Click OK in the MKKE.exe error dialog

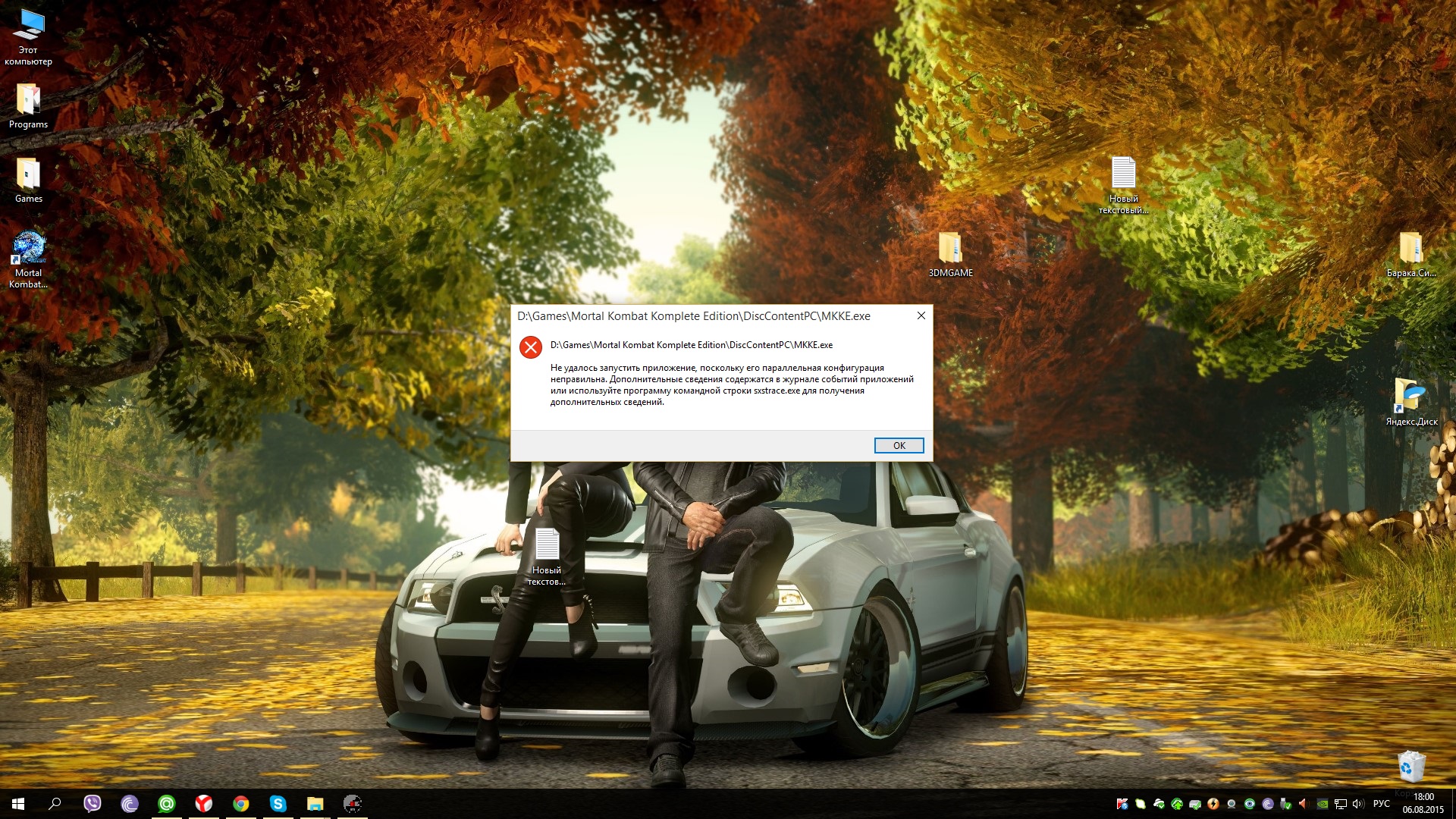click(x=899, y=445)
